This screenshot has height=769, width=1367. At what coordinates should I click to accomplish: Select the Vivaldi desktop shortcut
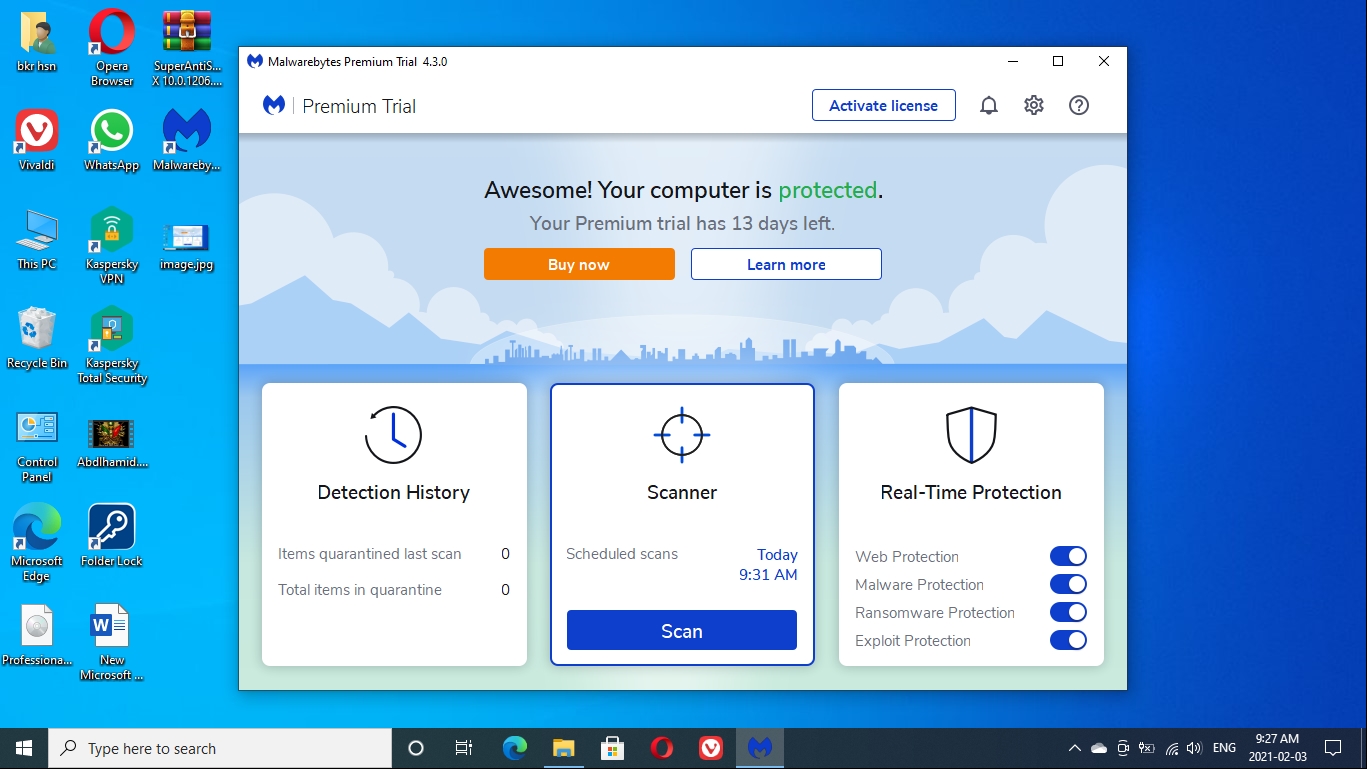(x=37, y=141)
